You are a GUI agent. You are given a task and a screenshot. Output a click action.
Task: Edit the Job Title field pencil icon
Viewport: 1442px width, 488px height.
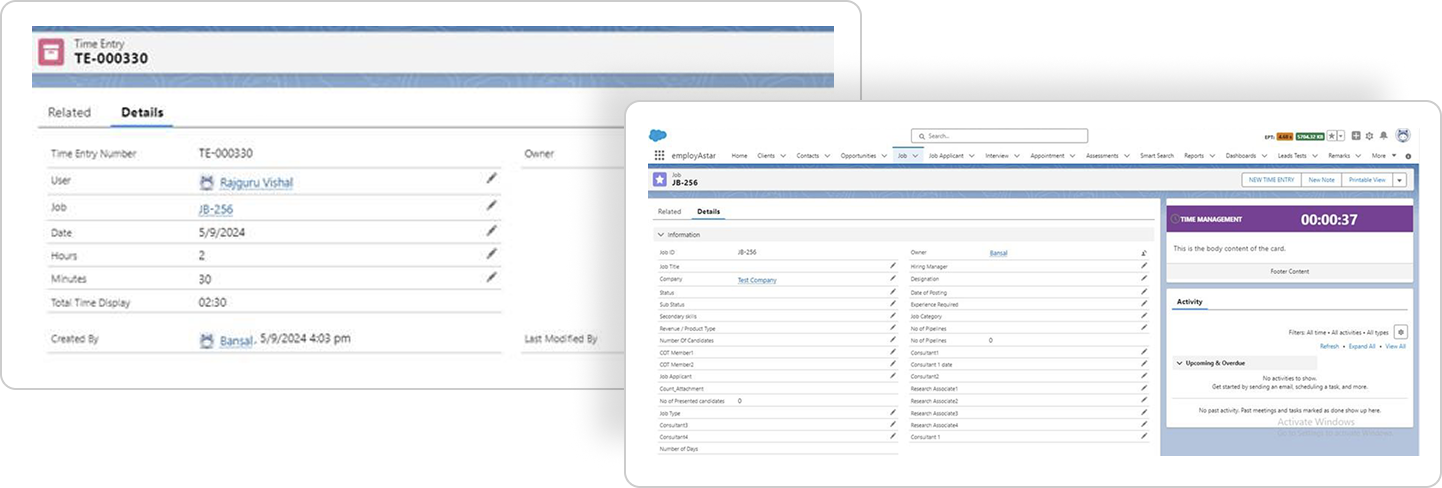(893, 266)
